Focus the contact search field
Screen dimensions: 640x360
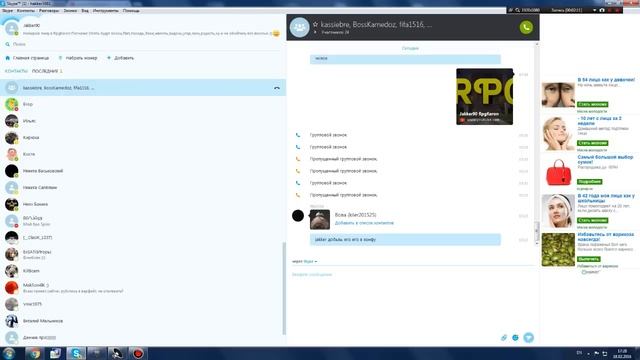click(x=143, y=44)
